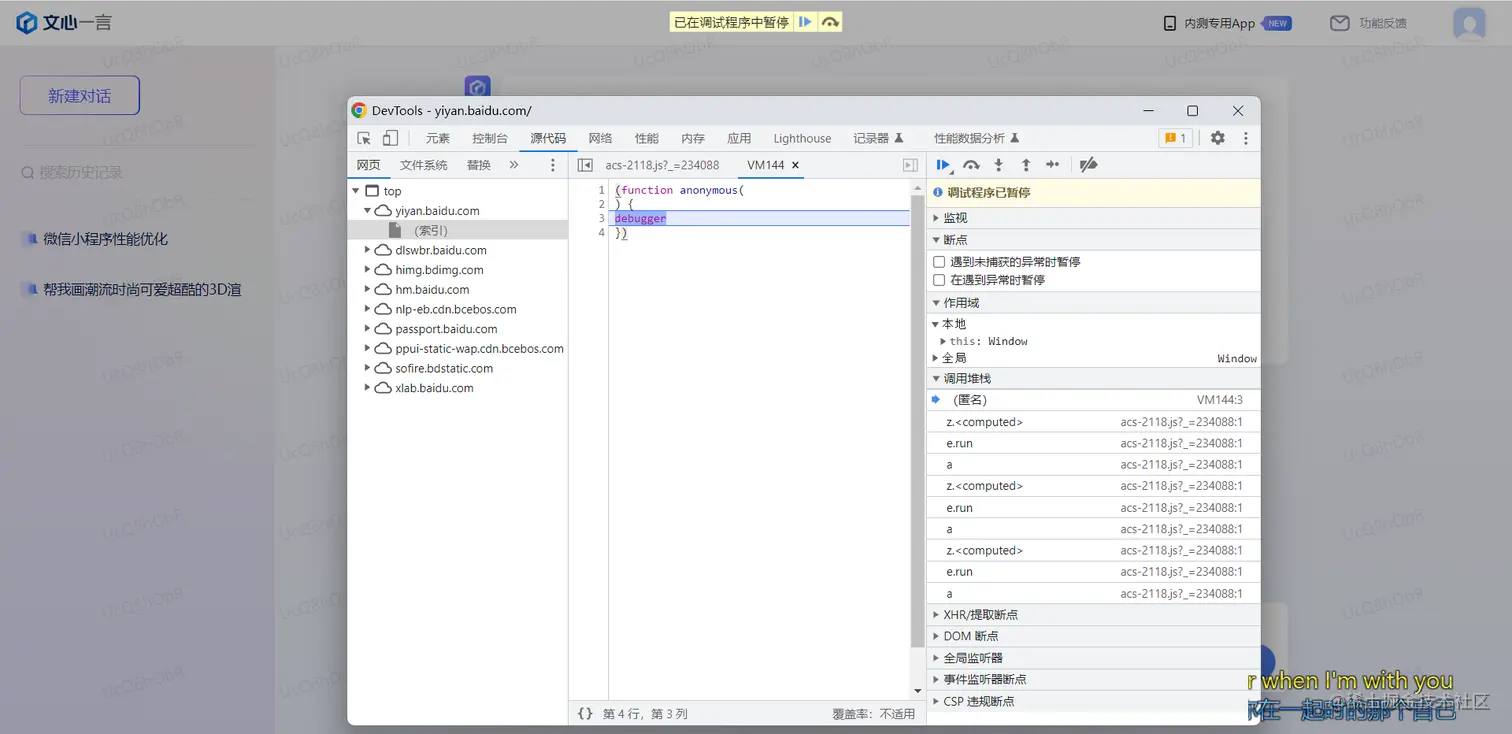Expand DOM 断点 section
This screenshot has height=734, width=1512.
1093,636
